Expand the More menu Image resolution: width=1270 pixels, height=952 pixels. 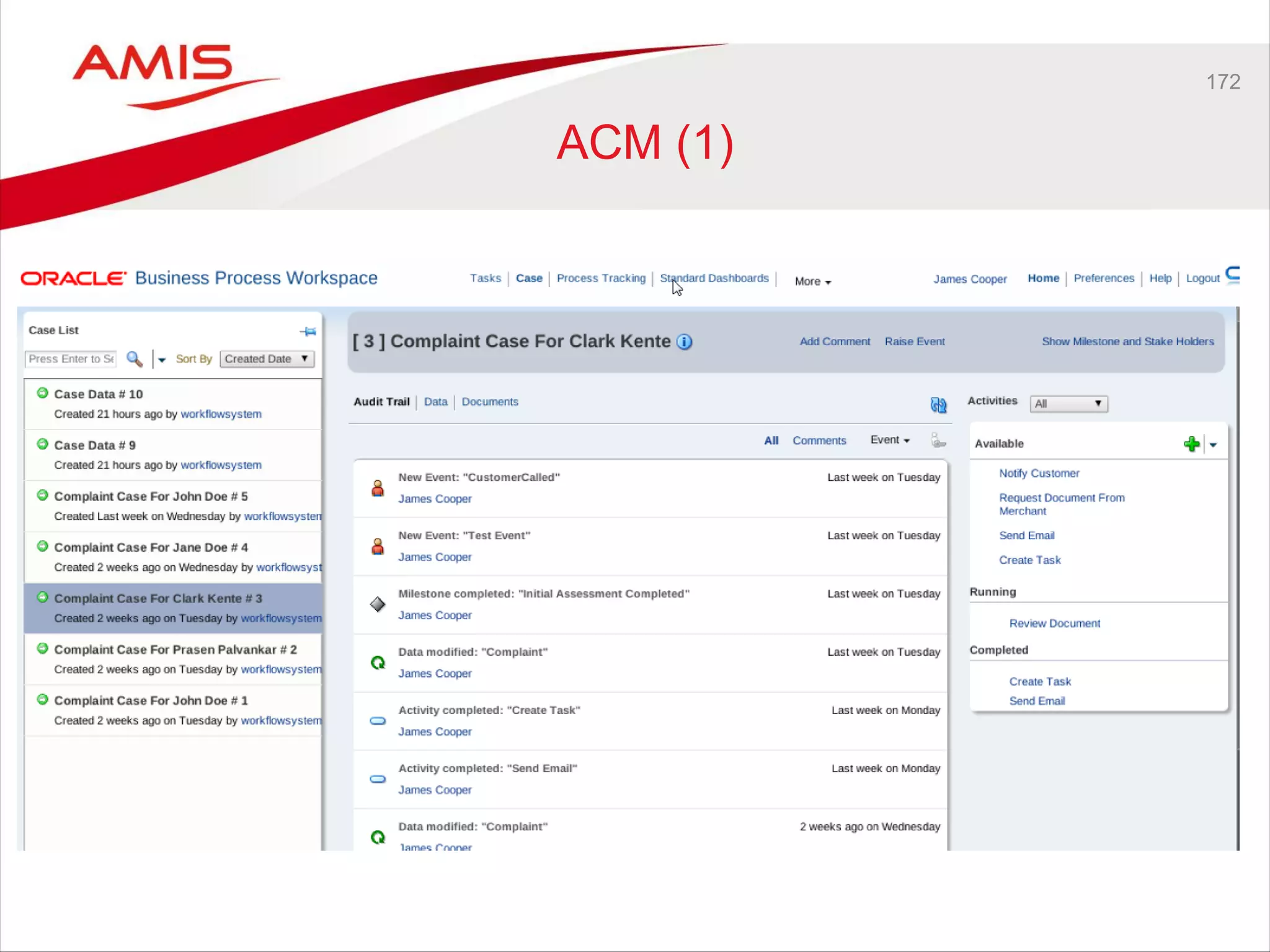pos(812,281)
